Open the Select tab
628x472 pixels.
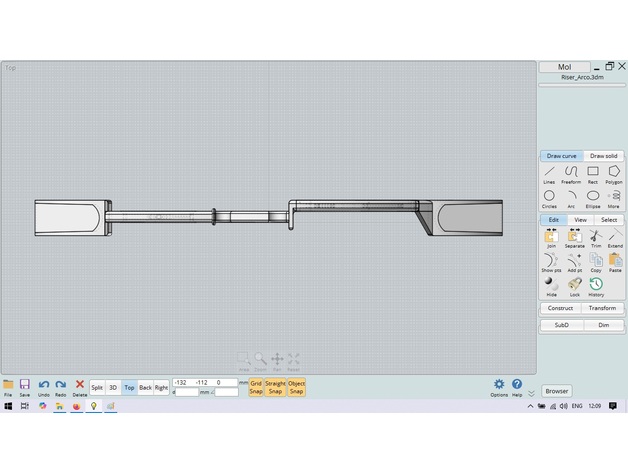tap(609, 220)
